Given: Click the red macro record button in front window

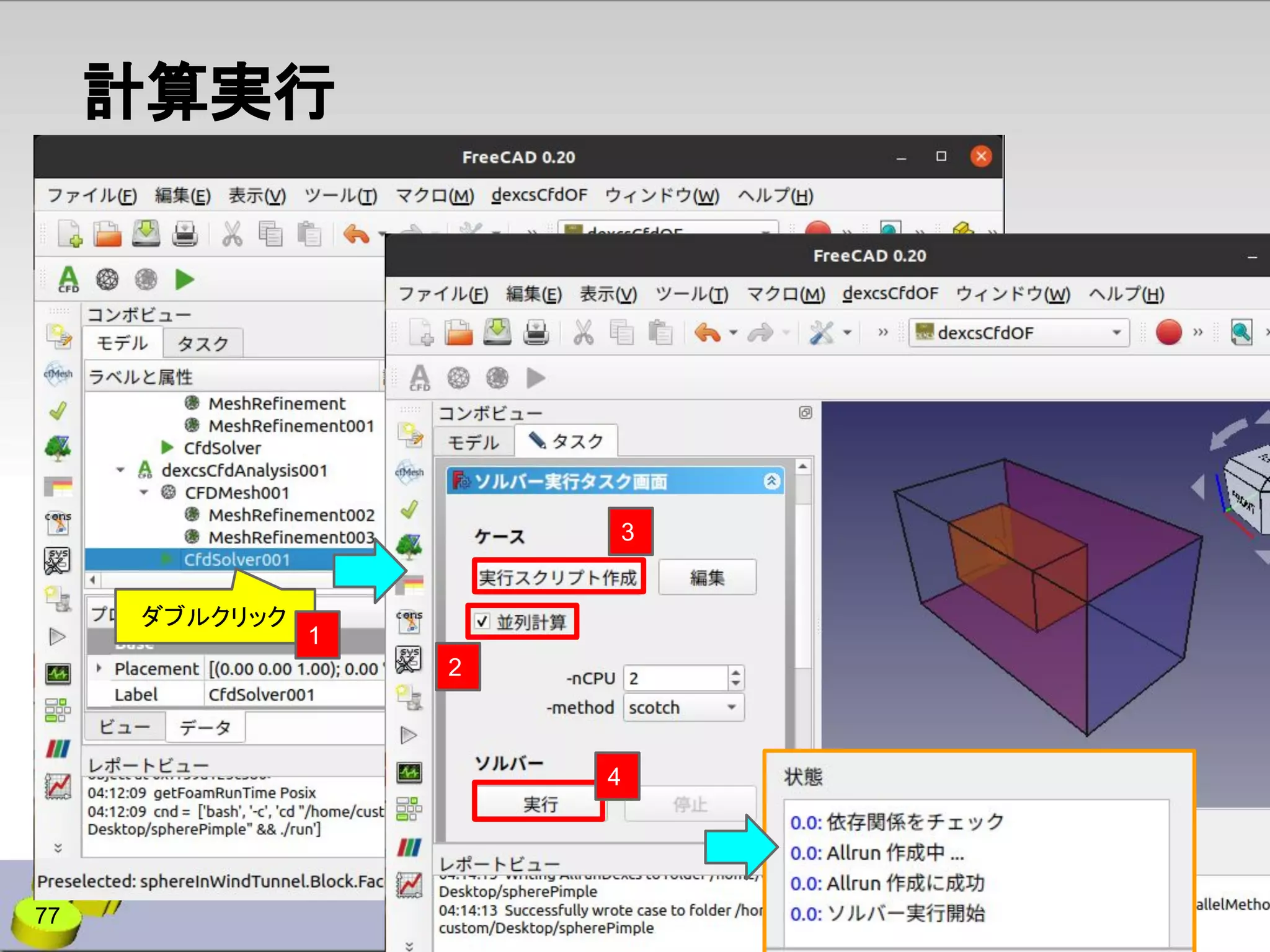Looking at the screenshot, I should coord(1169,332).
